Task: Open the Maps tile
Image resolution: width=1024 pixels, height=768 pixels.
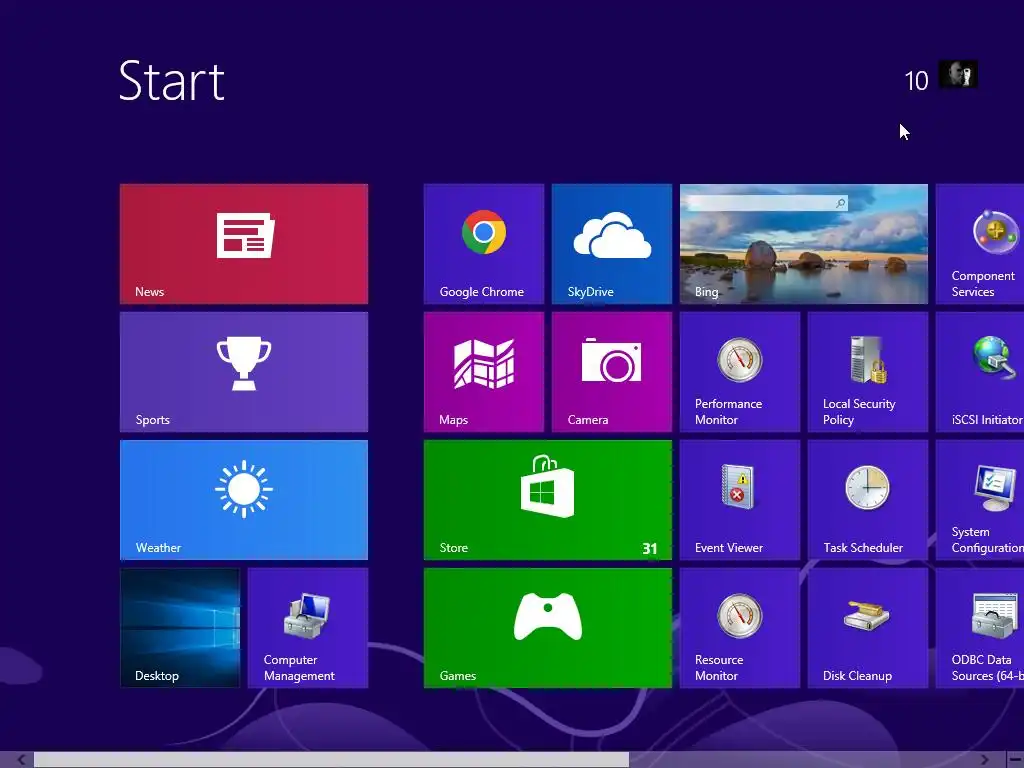Action: [x=483, y=372]
